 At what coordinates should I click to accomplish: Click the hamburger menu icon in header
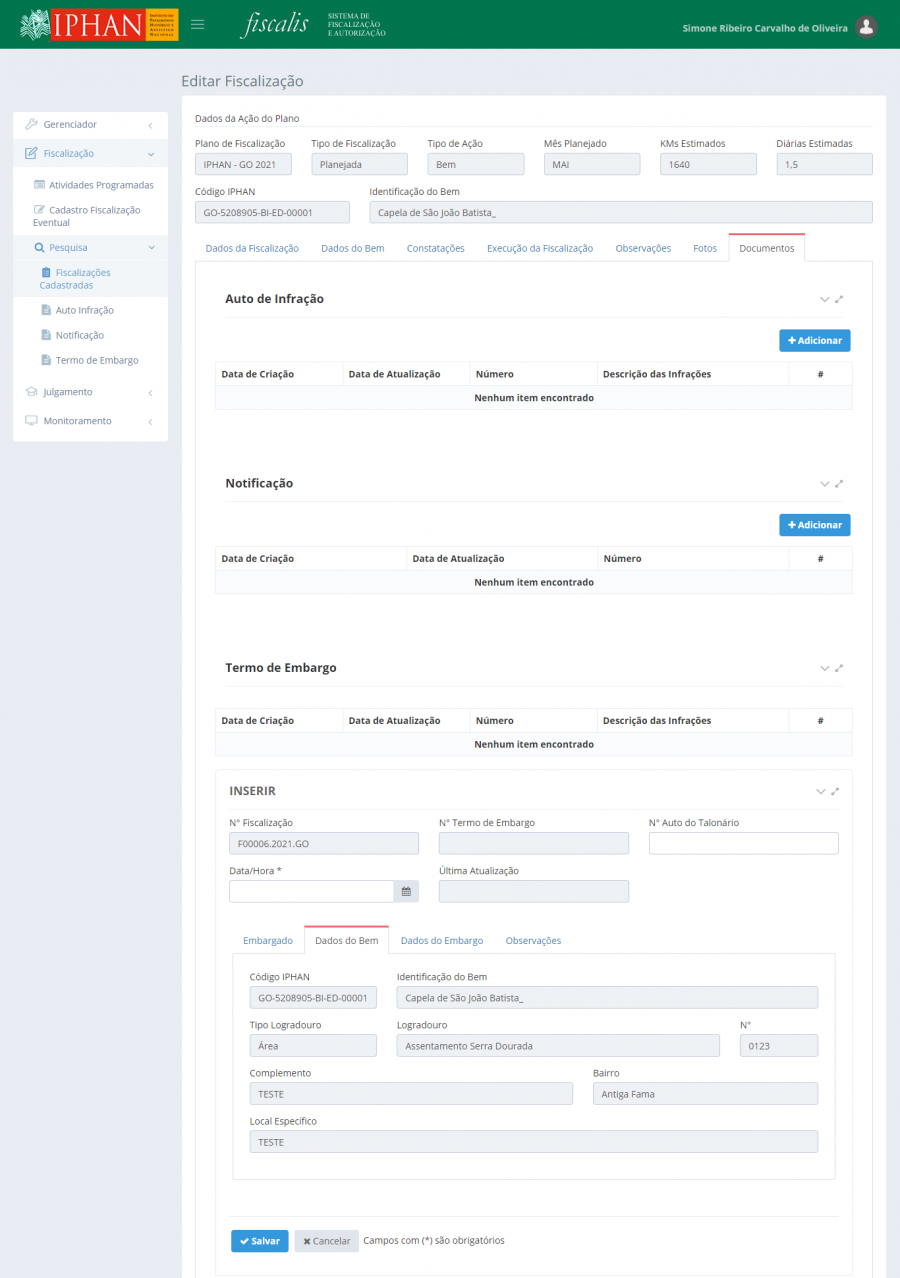[198, 25]
